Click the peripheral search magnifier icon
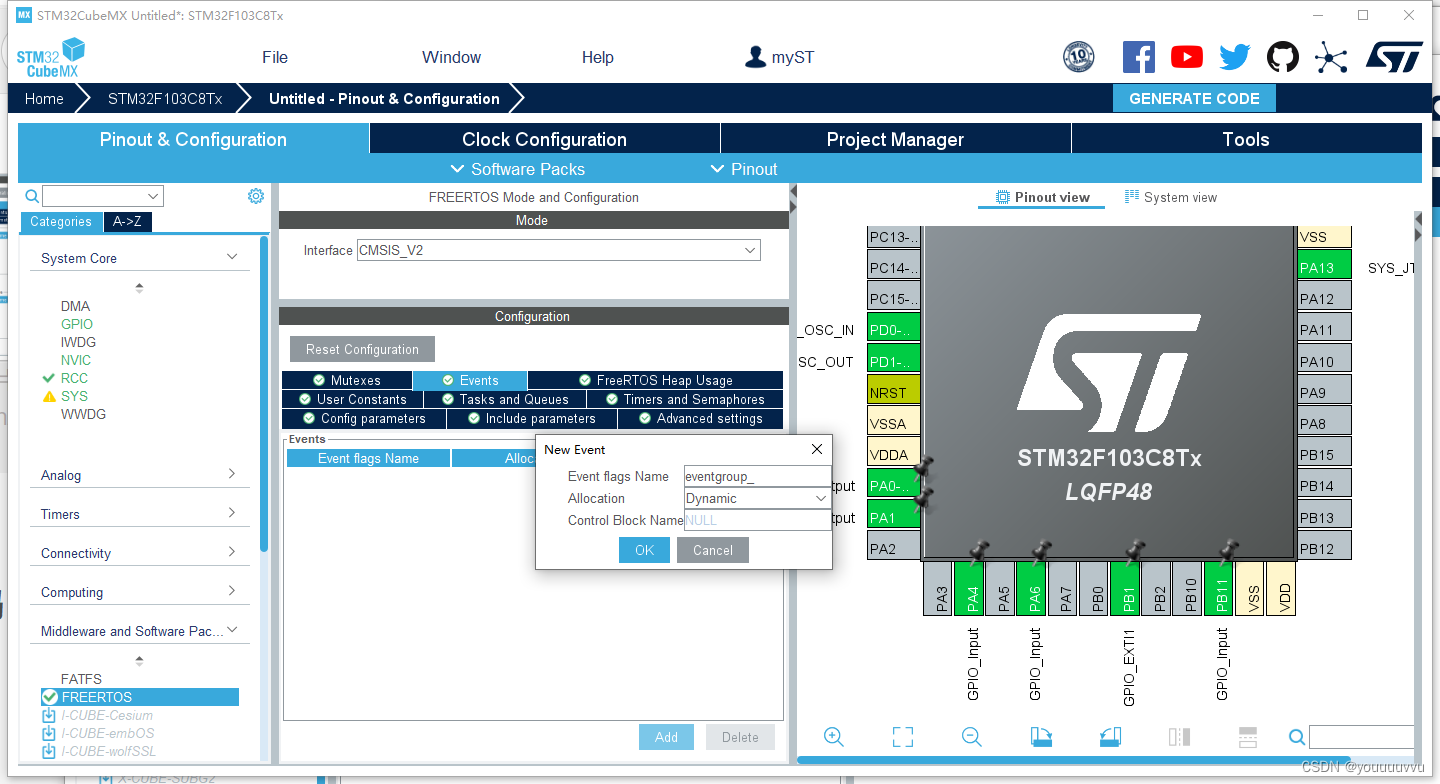The image size is (1440, 784). 32,196
